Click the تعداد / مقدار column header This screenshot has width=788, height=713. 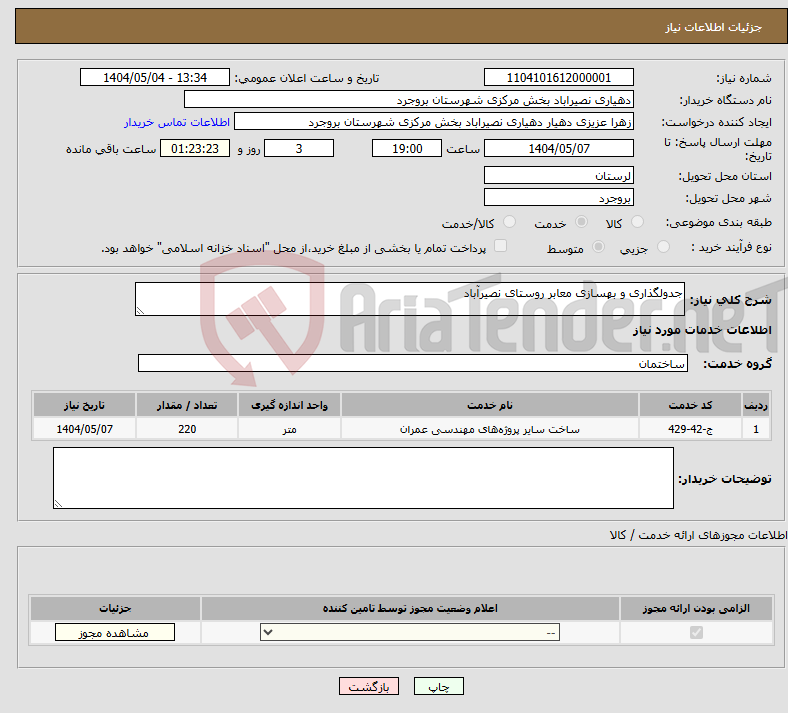(186, 405)
